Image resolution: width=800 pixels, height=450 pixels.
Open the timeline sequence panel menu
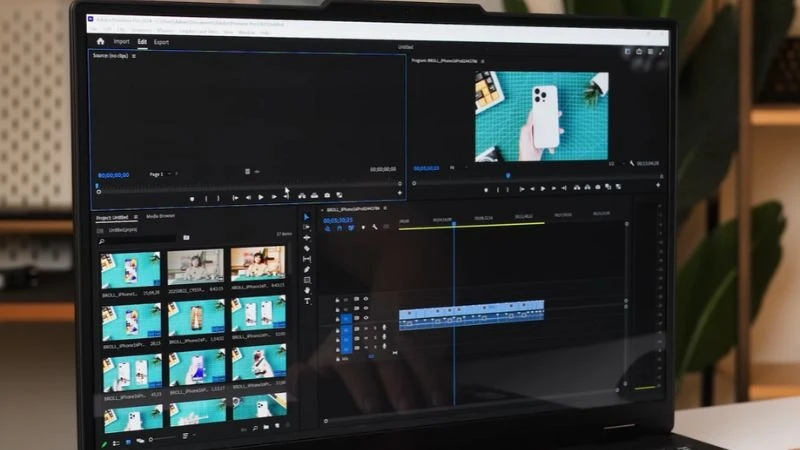pos(385,208)
